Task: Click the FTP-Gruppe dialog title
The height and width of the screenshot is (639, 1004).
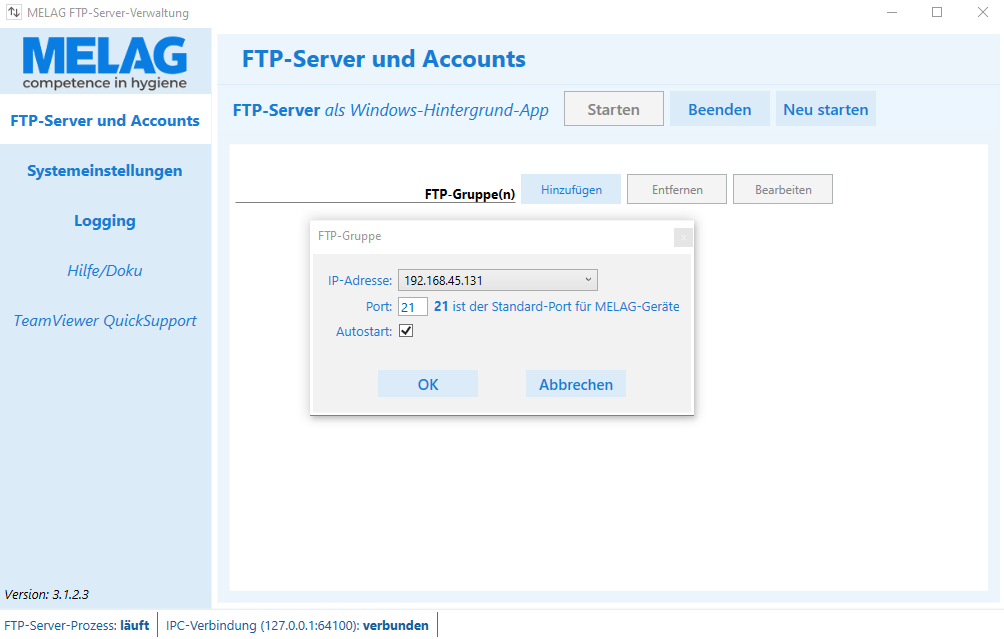Action: 350,236
